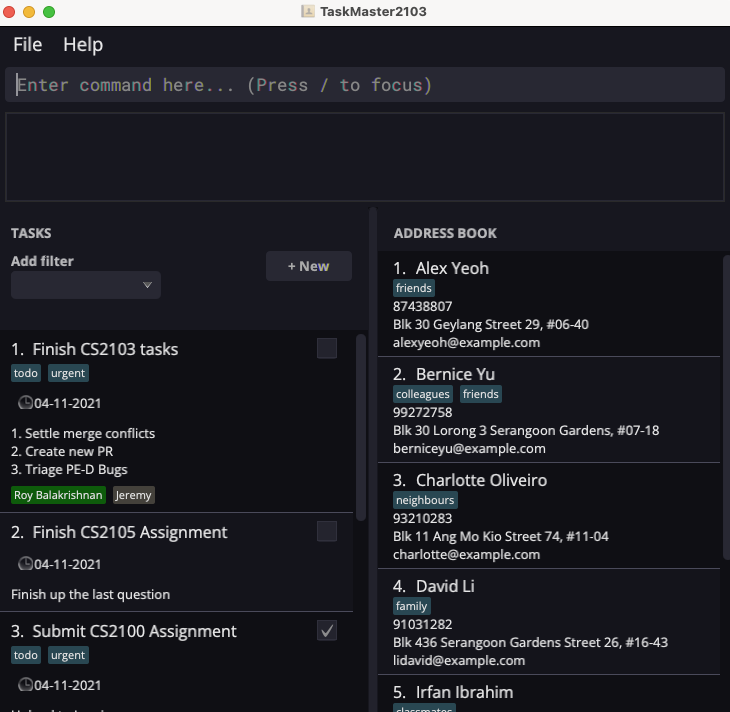Select task title Submit CS2100 Assignment
Image resolution: width=730 pixels, height=712 pixels.
pyautogui.click(x=135, y=631)
